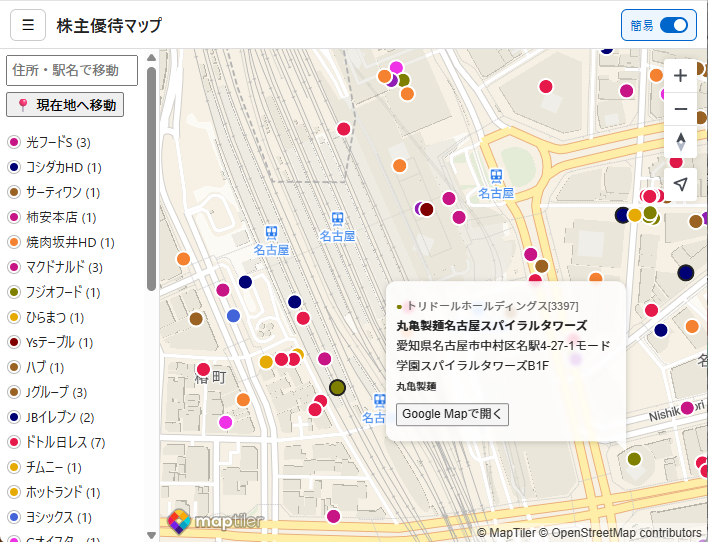Select ひらまつ (1) in legend
This screenshot has width=708, height=542.
(x=46, y=317)
